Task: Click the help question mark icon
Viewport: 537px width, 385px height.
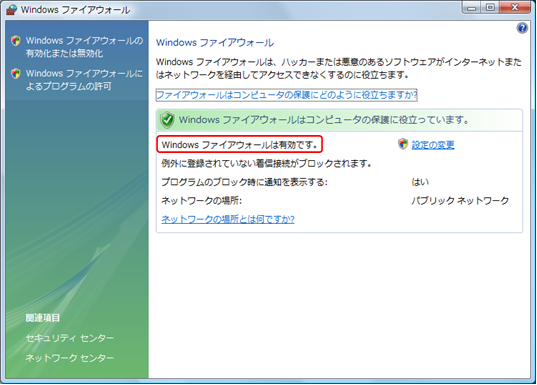Action: (522, 28)
